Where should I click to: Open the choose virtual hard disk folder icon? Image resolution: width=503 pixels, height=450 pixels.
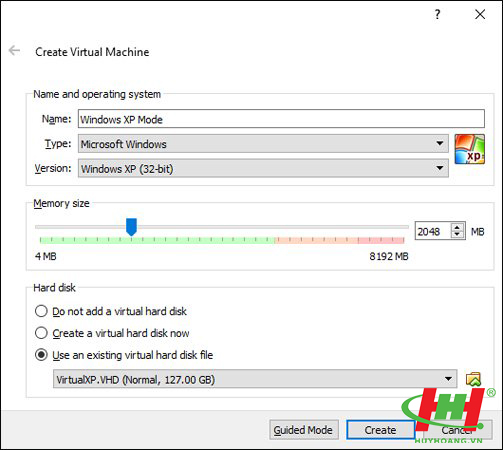click(473, 379)
